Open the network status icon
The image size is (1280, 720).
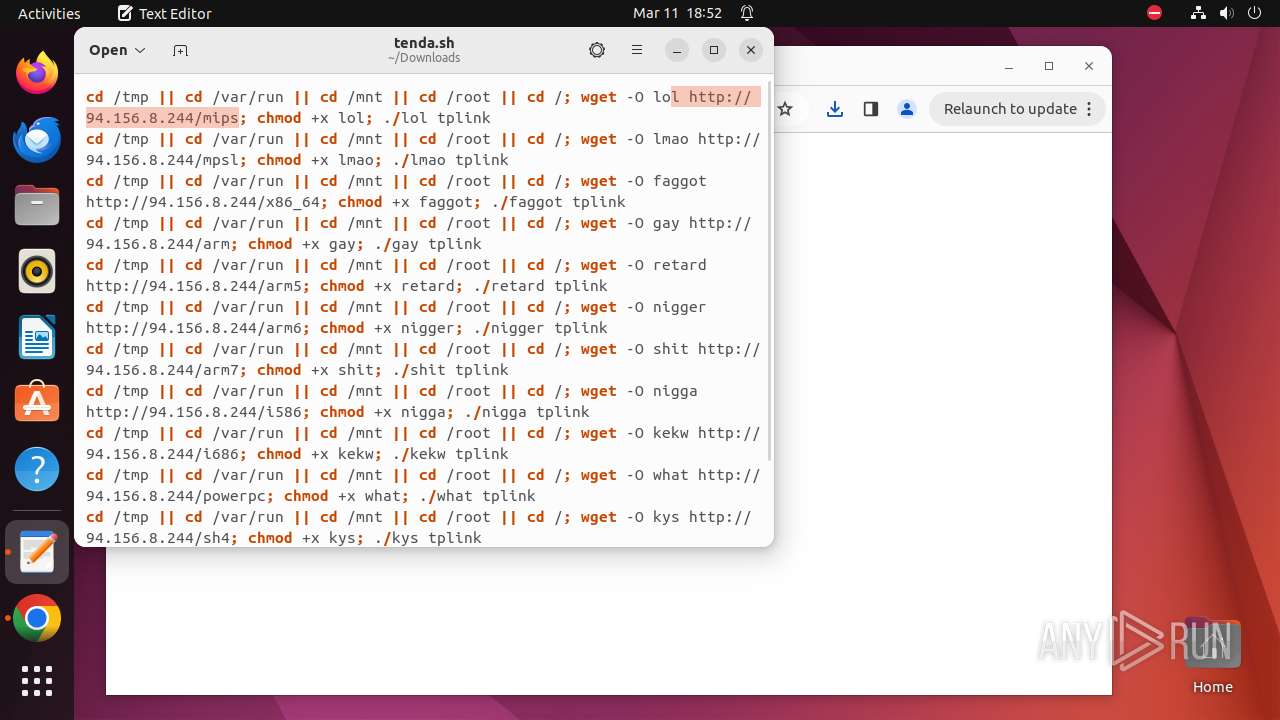point(1199,13)
